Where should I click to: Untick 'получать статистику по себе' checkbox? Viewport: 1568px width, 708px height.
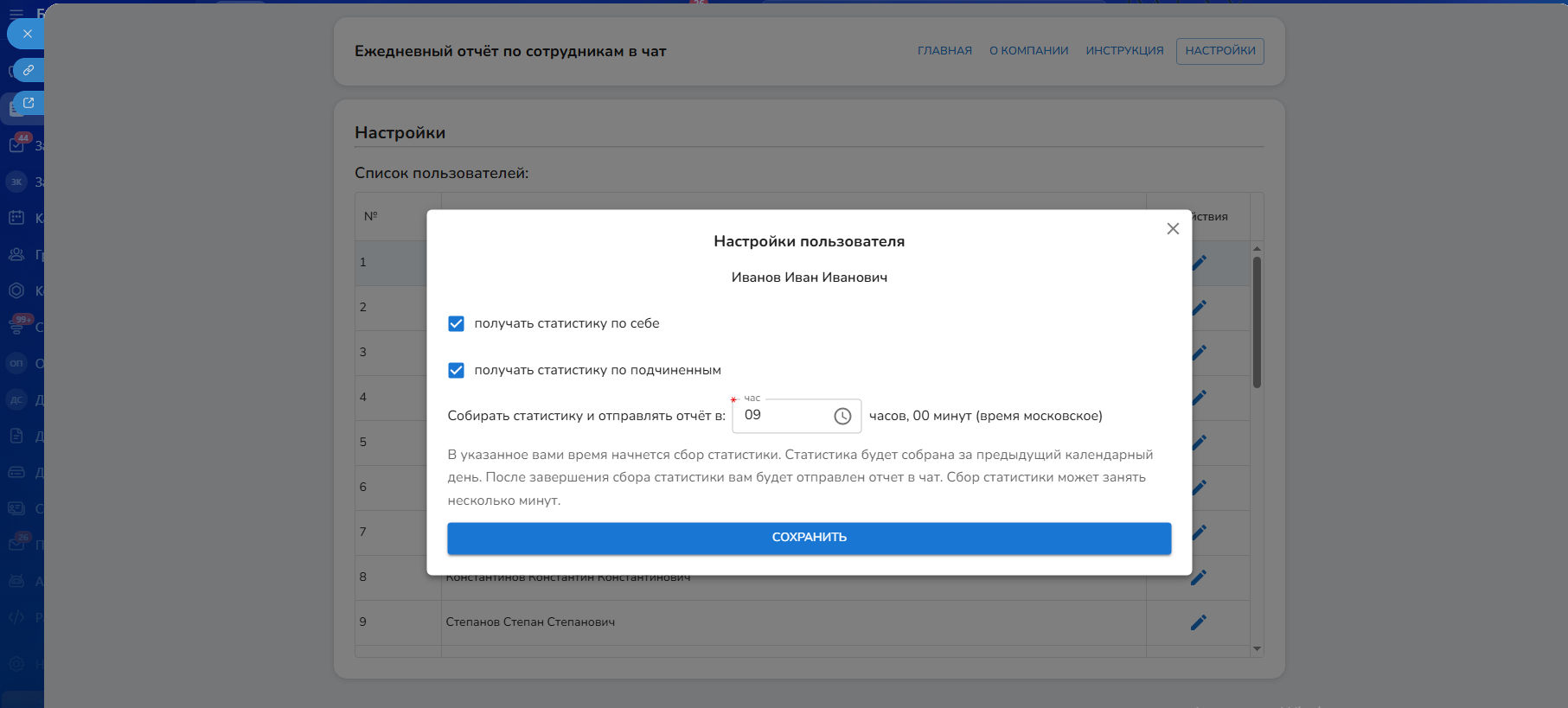point(456,323)
